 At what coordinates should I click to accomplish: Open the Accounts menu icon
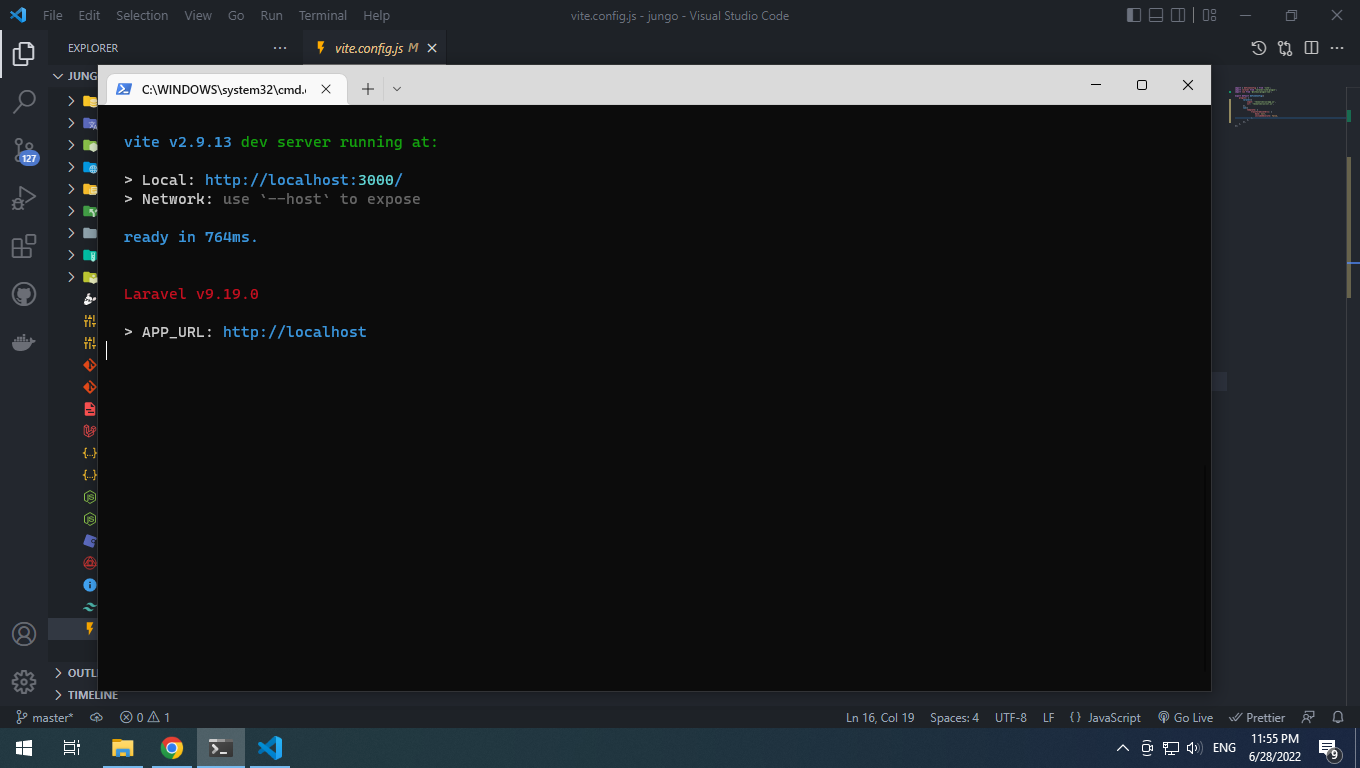point(24,634)
